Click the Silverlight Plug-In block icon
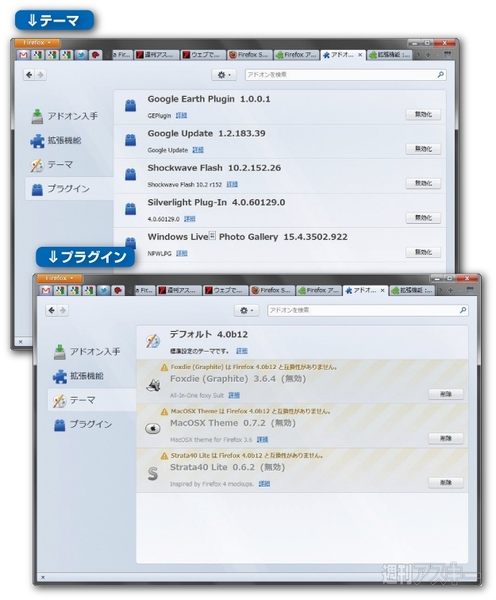 pyautogui.click(x=131, y=209)
